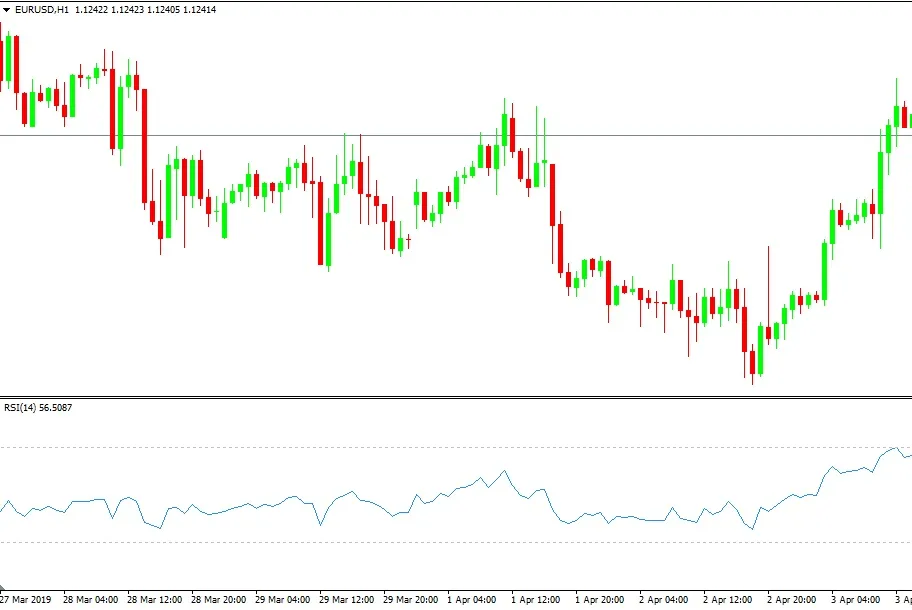Select the 1.12422 open price value
Image resolution: width=912 pixels, height=610 pixels.
coord(91,10)
